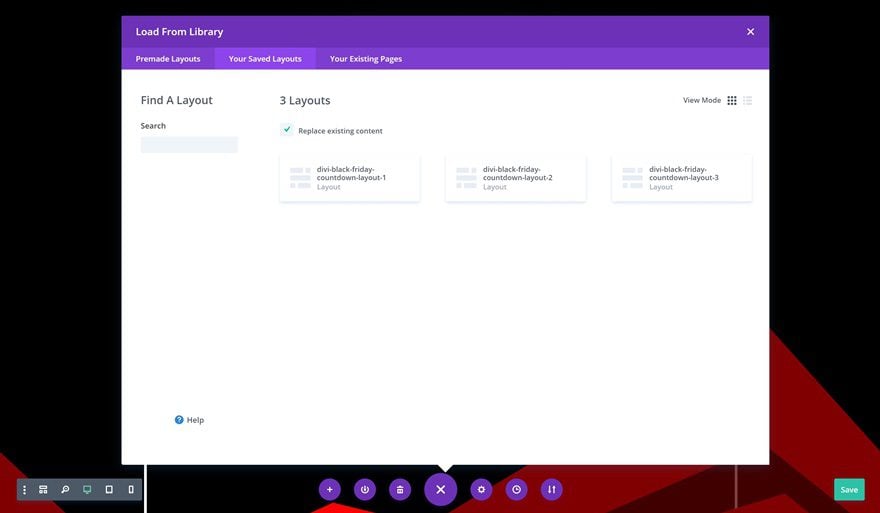880x513 pixels.
Task: Enable wireframe view mode
Action: click(43, 489)
